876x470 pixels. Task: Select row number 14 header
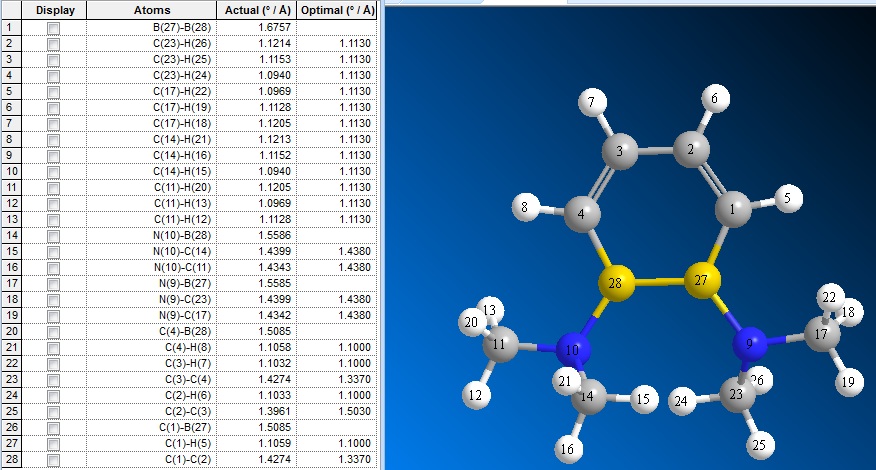(x=11, y=235)
